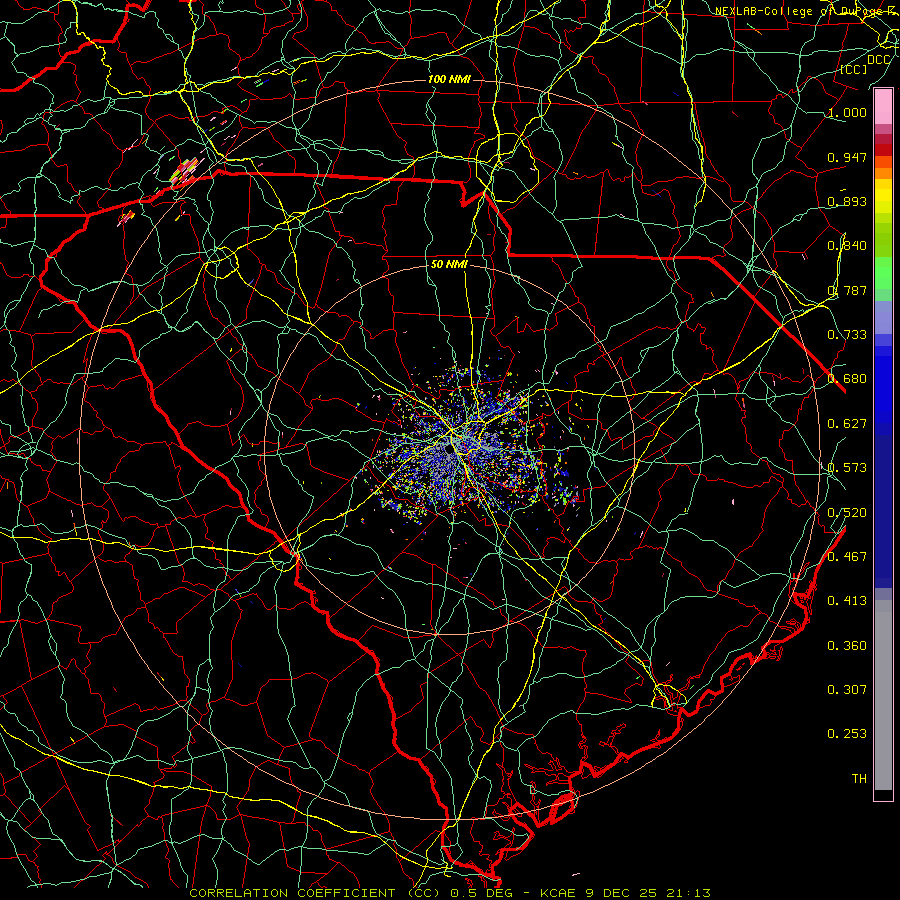Image resolution: width=900 pixels, height=900 pixels.
Task: Select the 0.893 legend value
Action: pyautogui.click(x=847, y=201)
